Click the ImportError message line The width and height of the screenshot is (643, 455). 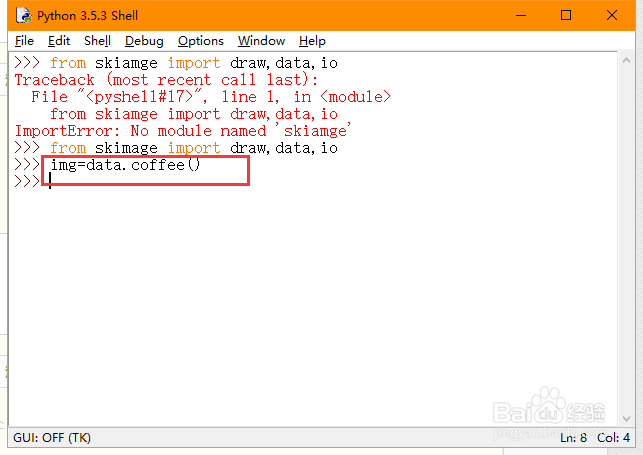[x=183, y=131]
